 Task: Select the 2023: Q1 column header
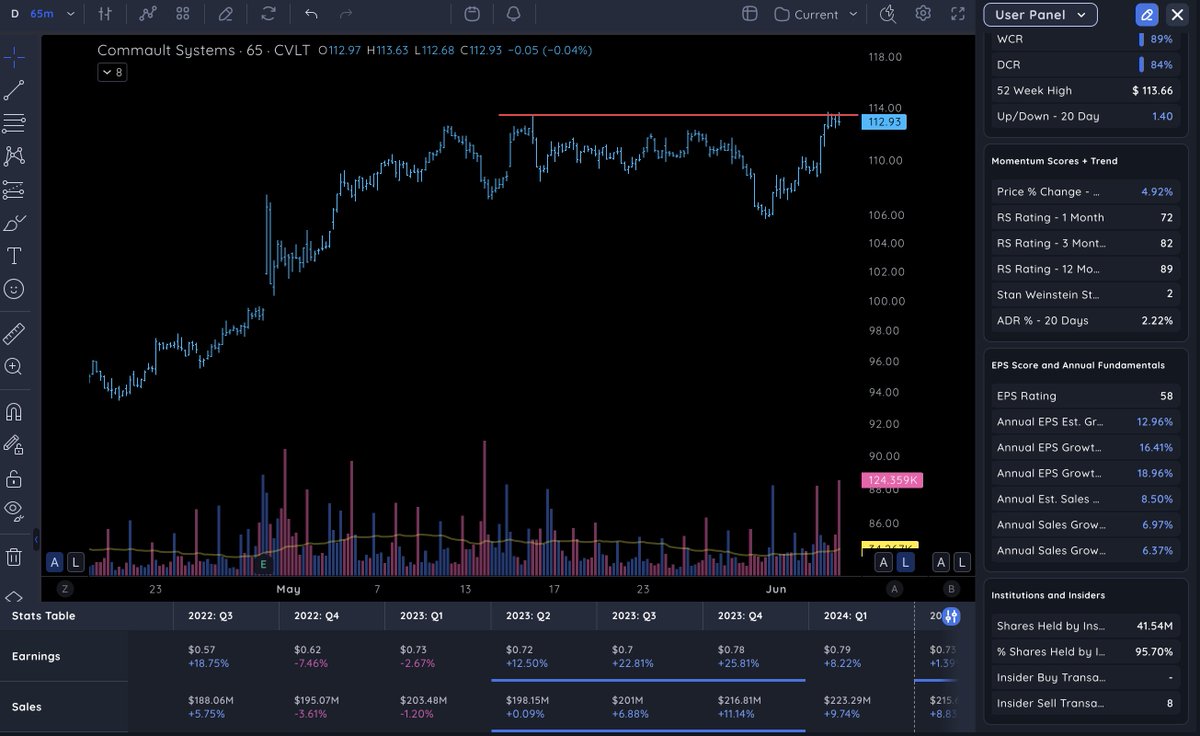tap(422, 616)
